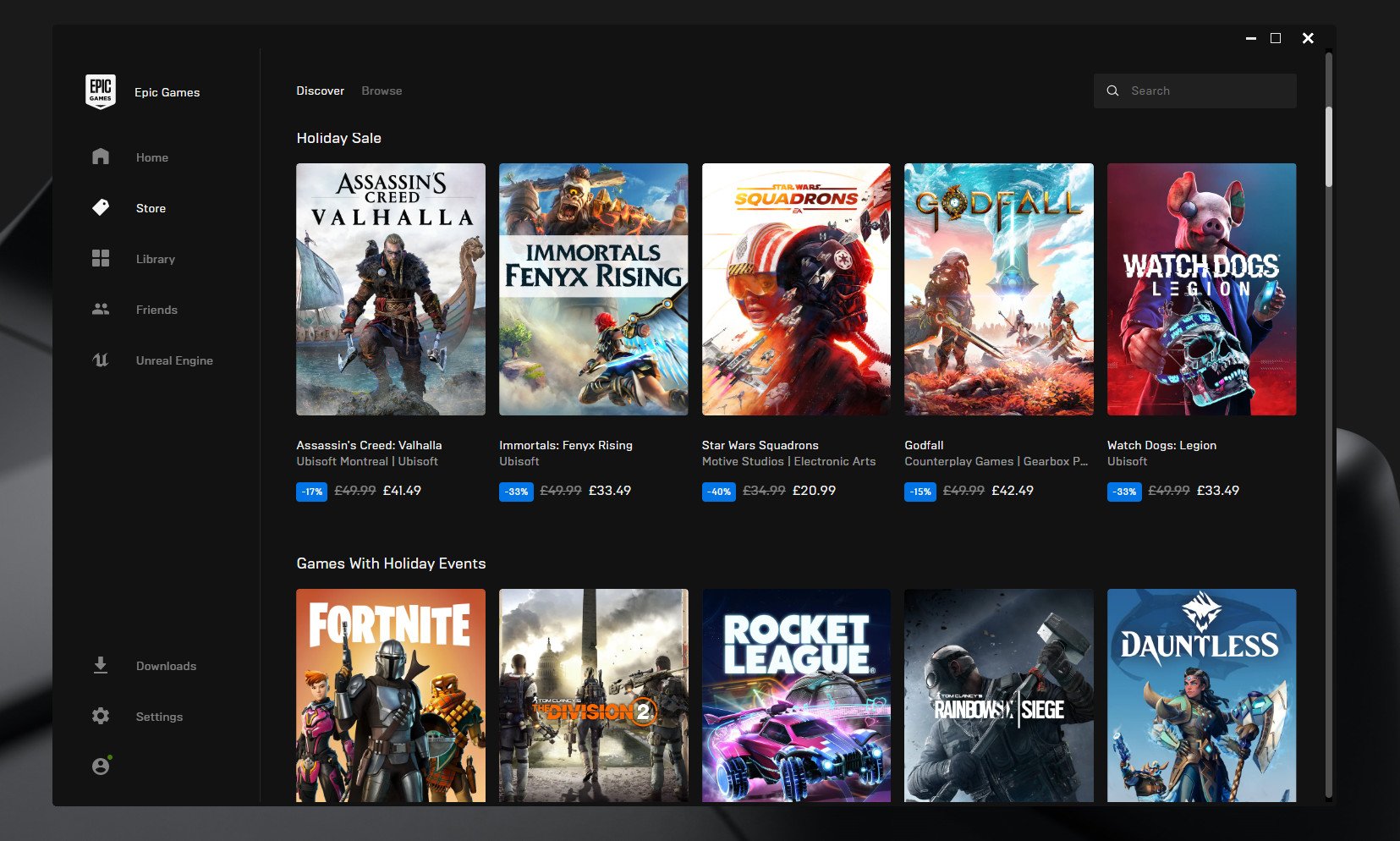Switch to the Discover tab

click(320, 91)
